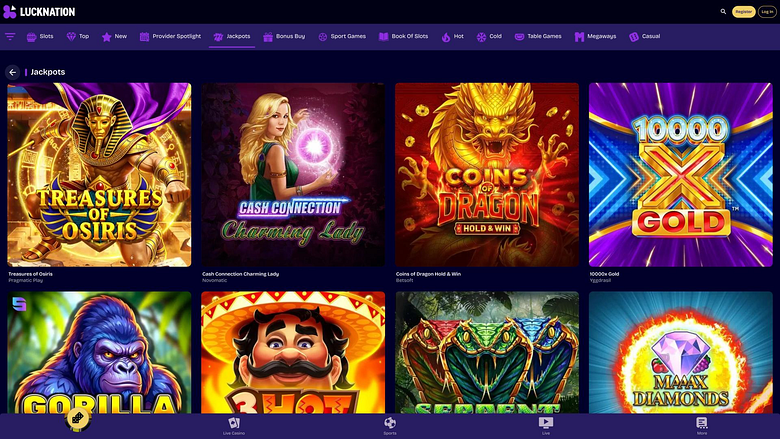This screenshot has height=439, width=780.
Task: Select the Slots category tab
Action: coord(40,36)
